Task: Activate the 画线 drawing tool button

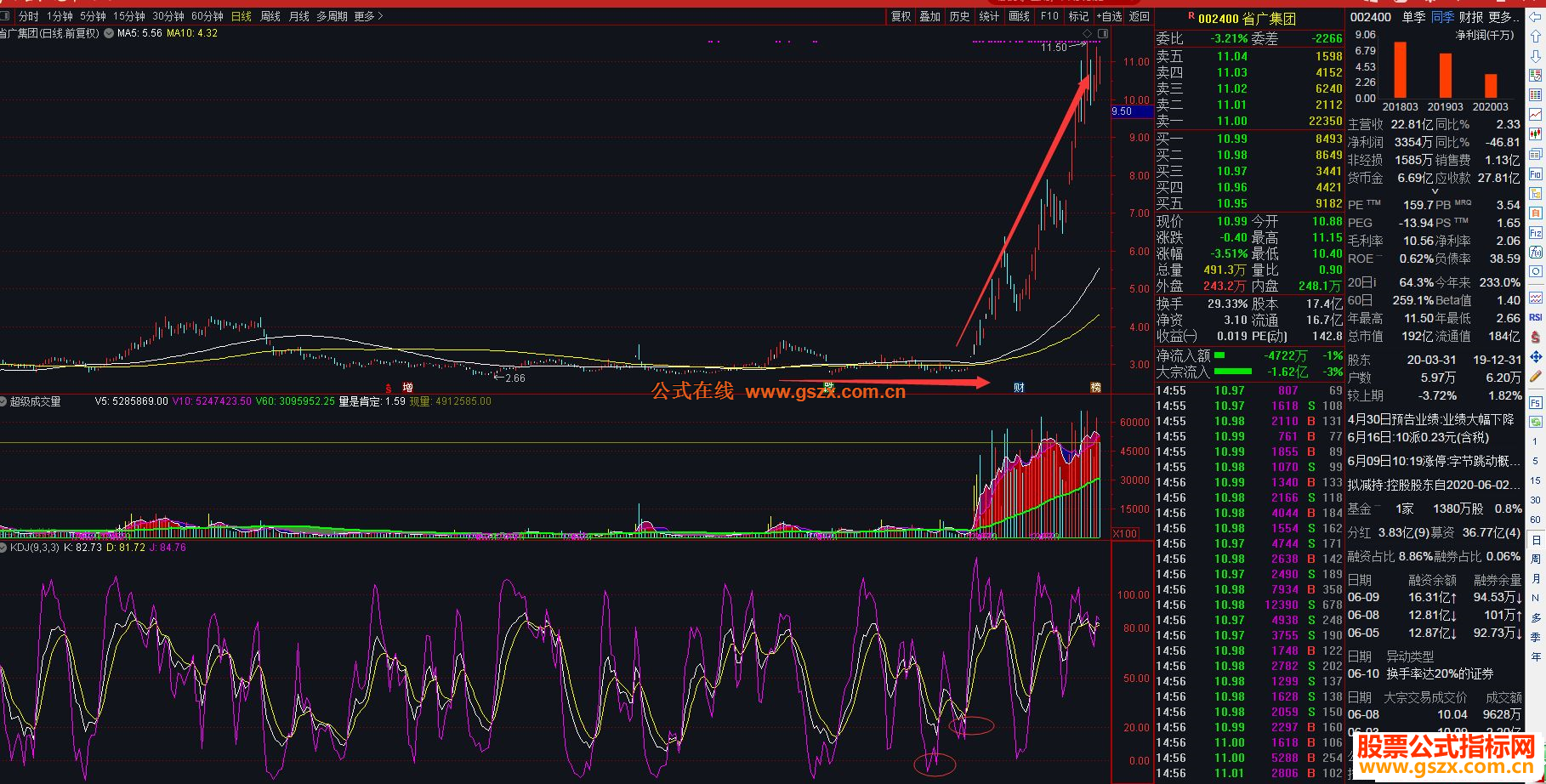Action: click(1019, 16)
